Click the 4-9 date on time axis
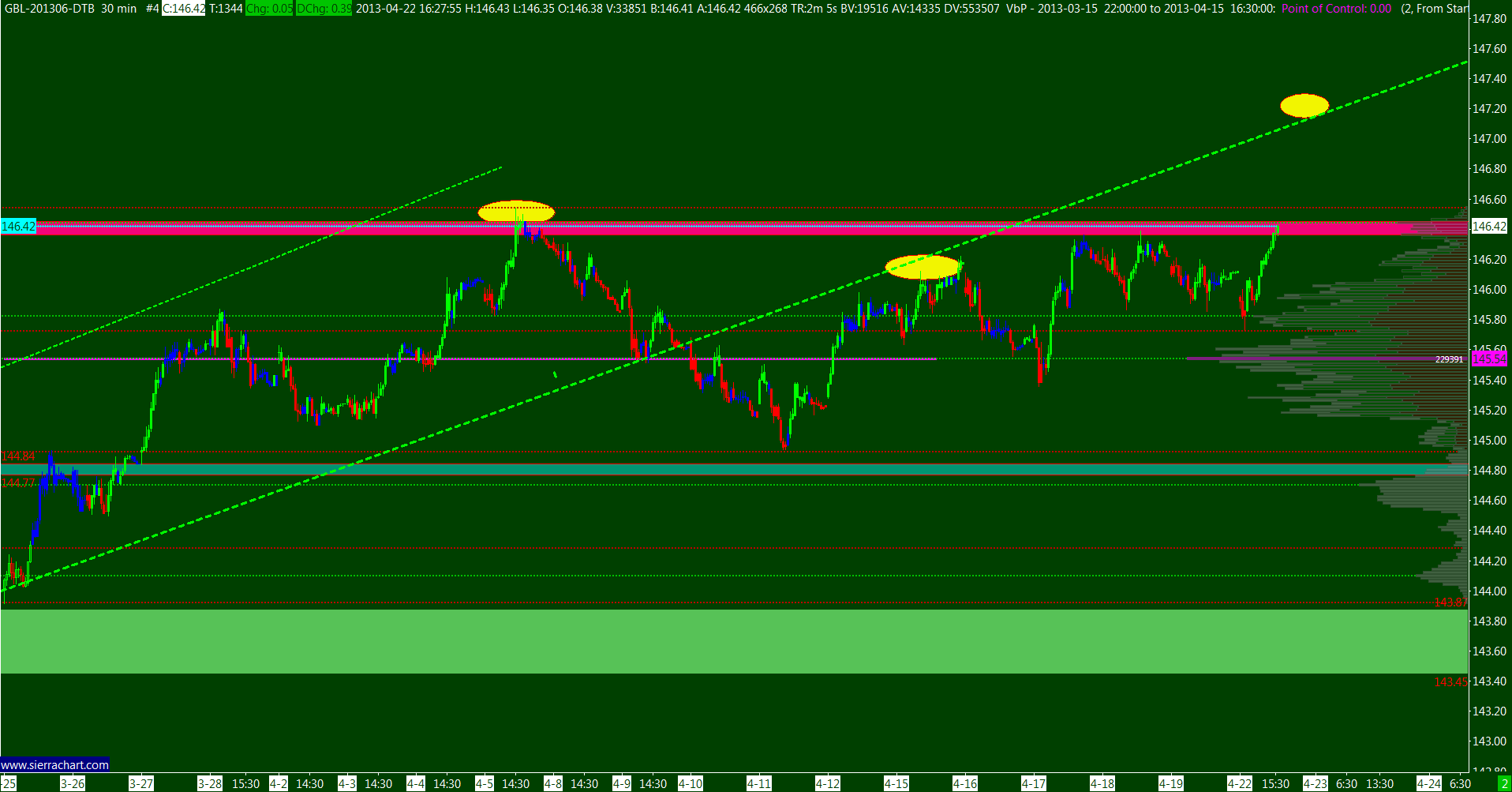The width and height of the screenshot is (1512, 792). pyautogui.click(x=621, y=784)
